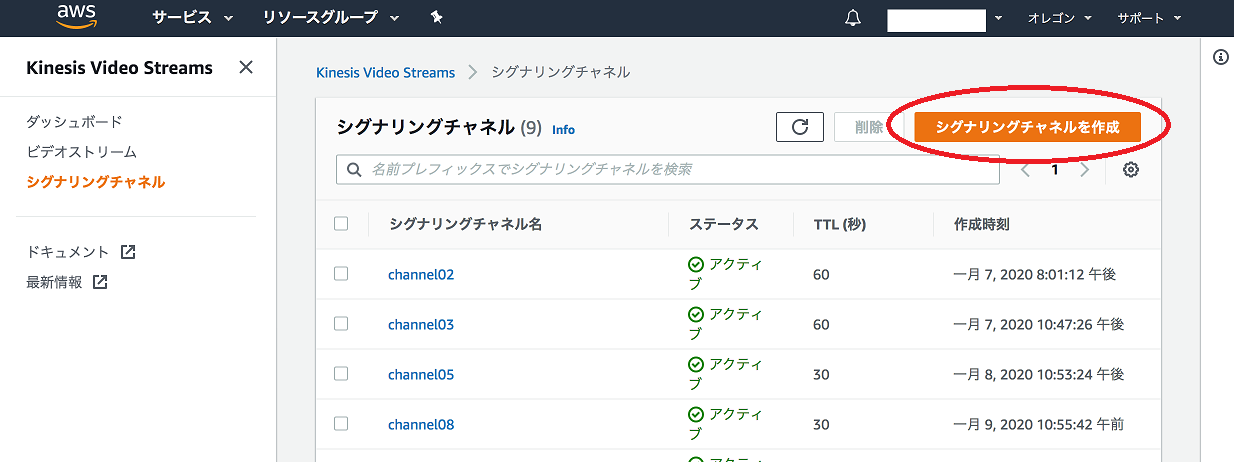Click TTL value 30 in channel08 row
This screenshot has height=462, width=1234.
(x=821, y=424)
